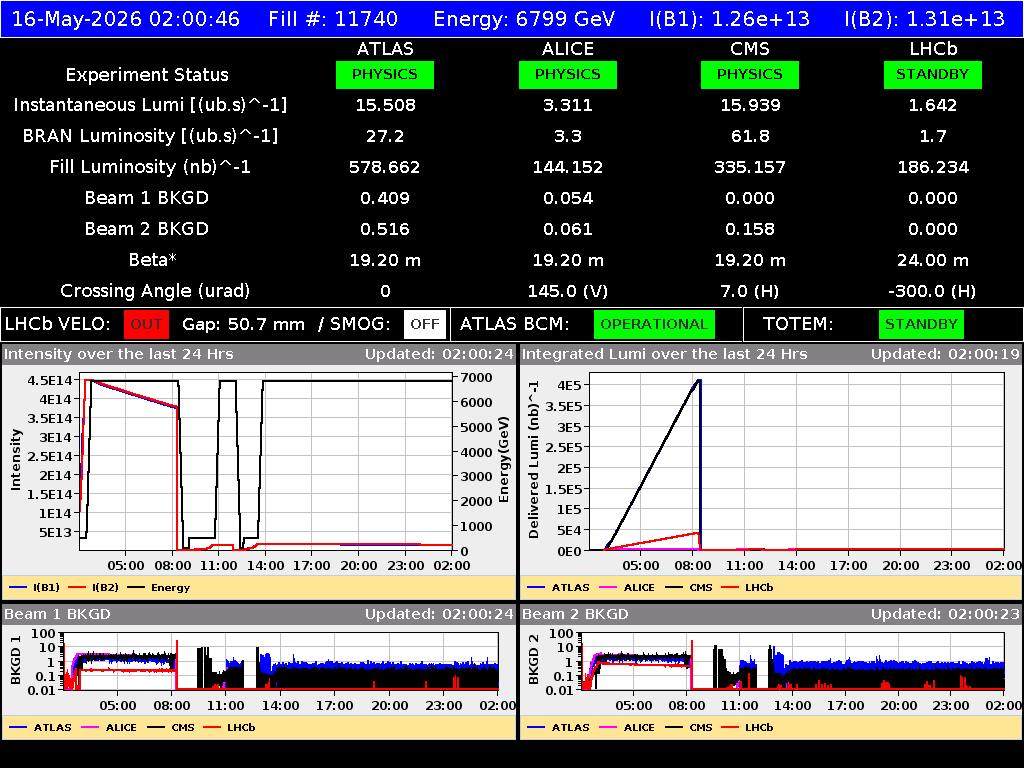Click LHCb instantaneous lumi value 1.642
The width and height of the screenshot is (1024, 768).
[933, 105]
